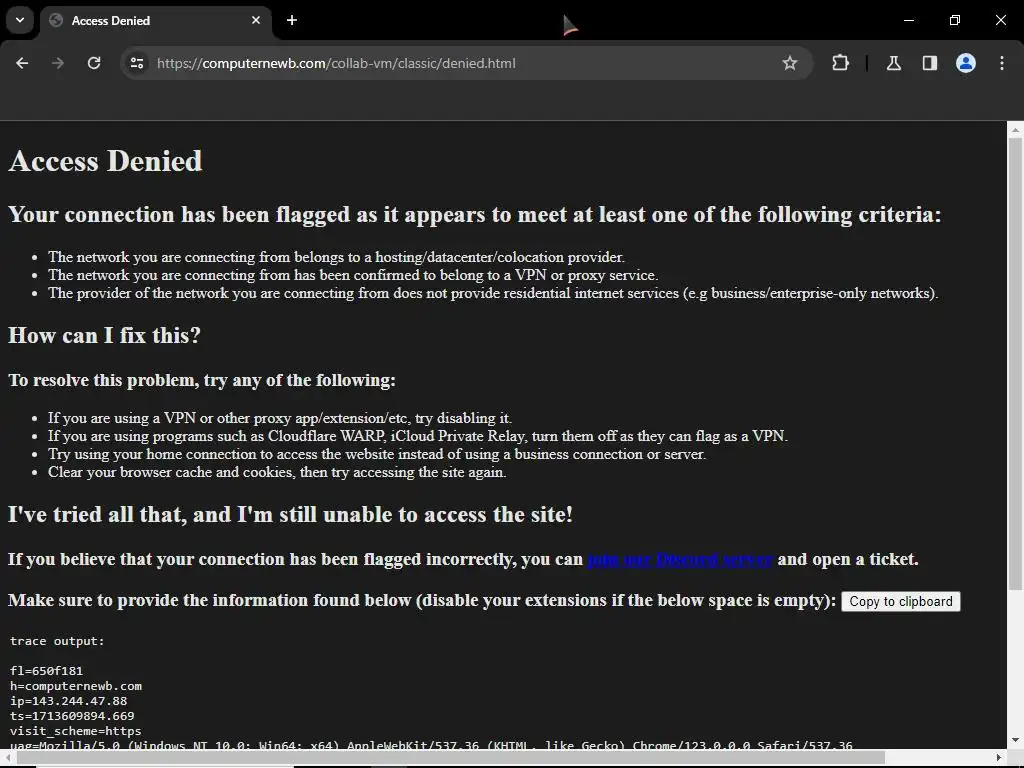Image resolution: width=1024 pixels, height=768 pixels.
Task: Click the horizontal scrollbar left arrow
Action: click(x=8, y=758)
